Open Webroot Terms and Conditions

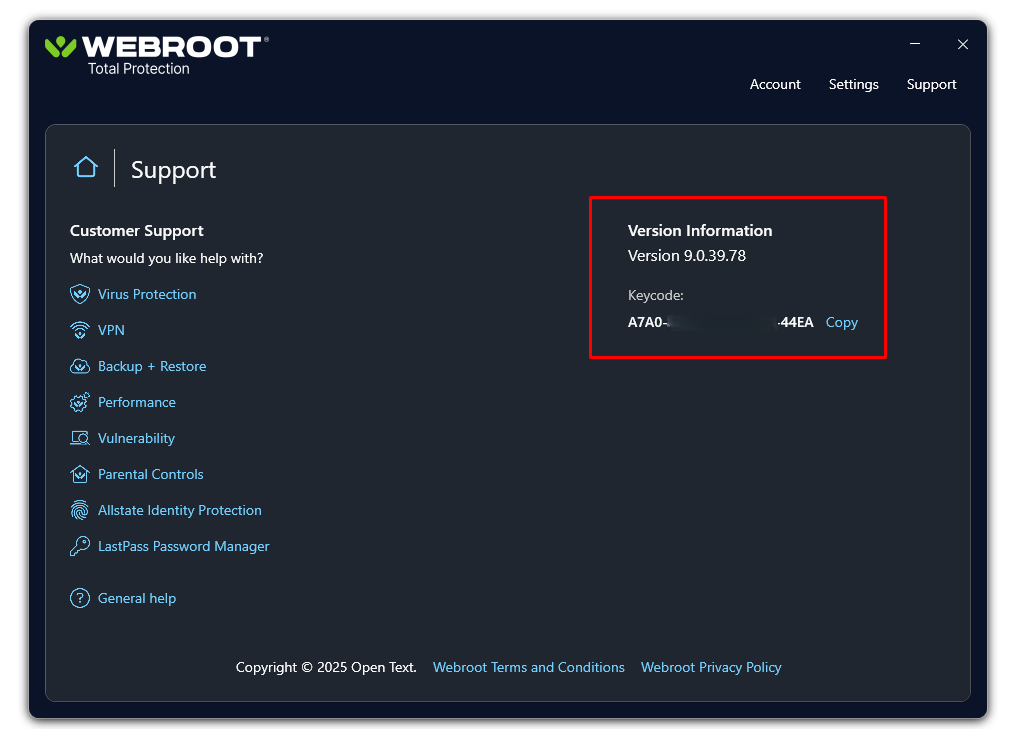[528, 667]
